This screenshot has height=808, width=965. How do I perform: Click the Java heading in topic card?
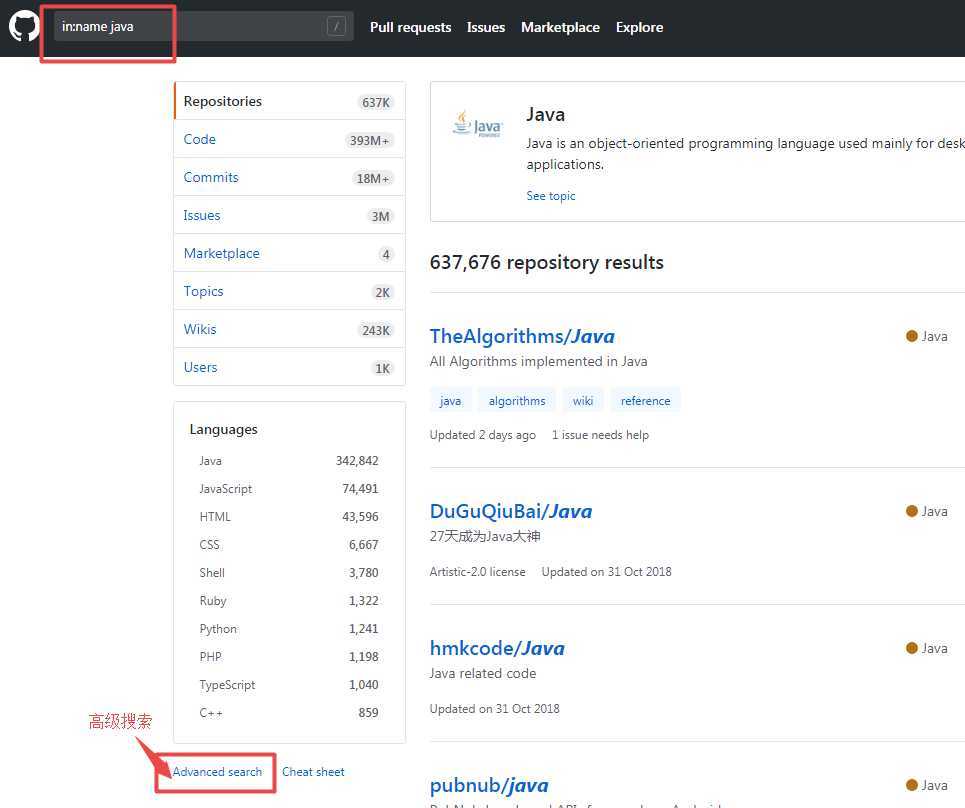click(545, 114)
